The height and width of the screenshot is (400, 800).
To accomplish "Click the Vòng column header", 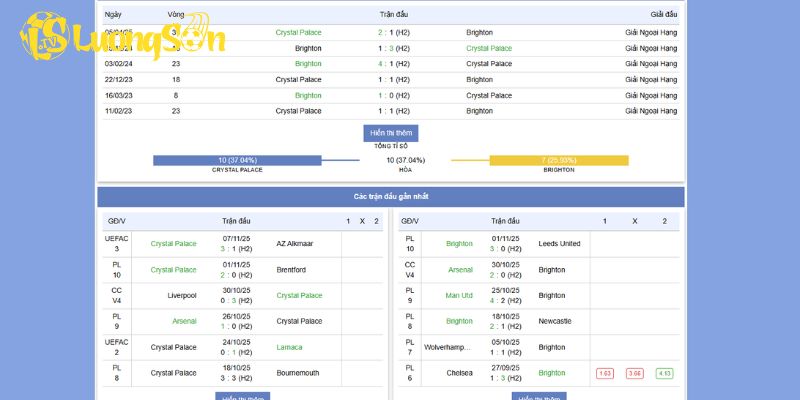I will pos(176,15).
